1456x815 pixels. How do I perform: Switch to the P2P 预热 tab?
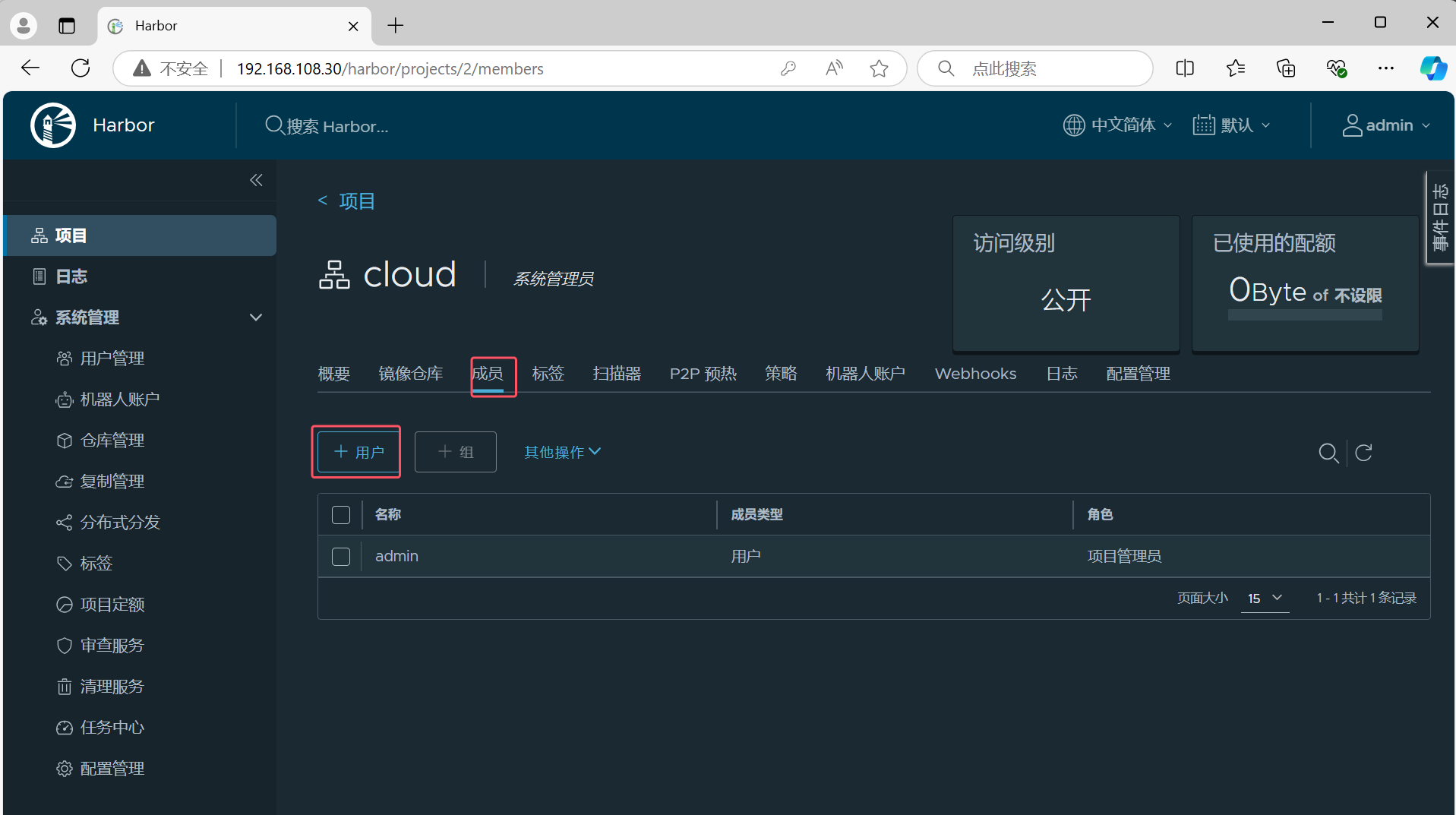(703, 374)
